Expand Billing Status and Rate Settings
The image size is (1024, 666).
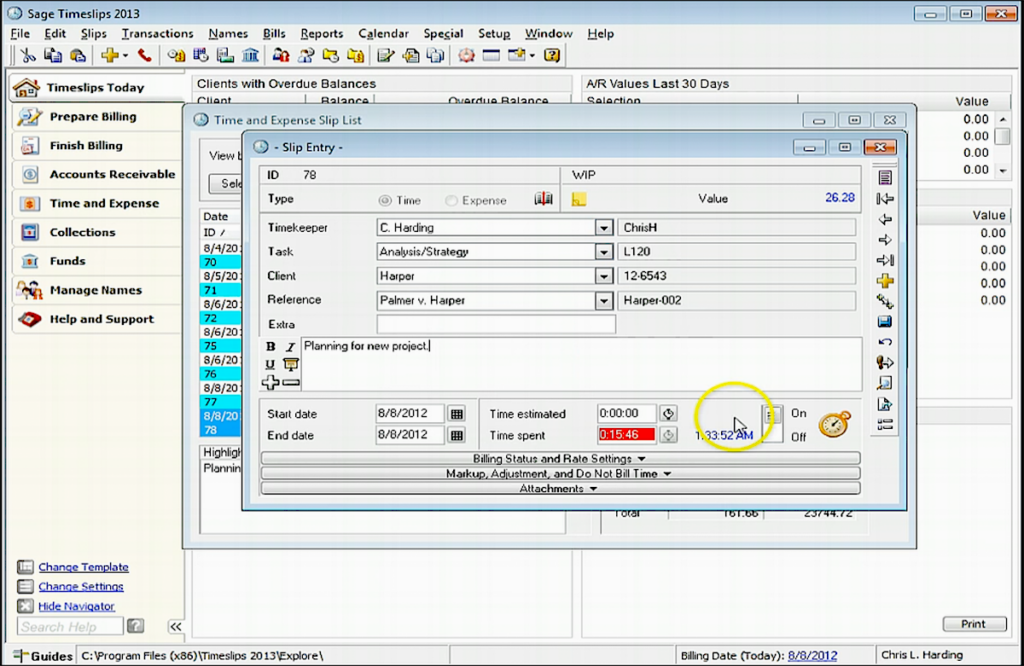point(560,458)
